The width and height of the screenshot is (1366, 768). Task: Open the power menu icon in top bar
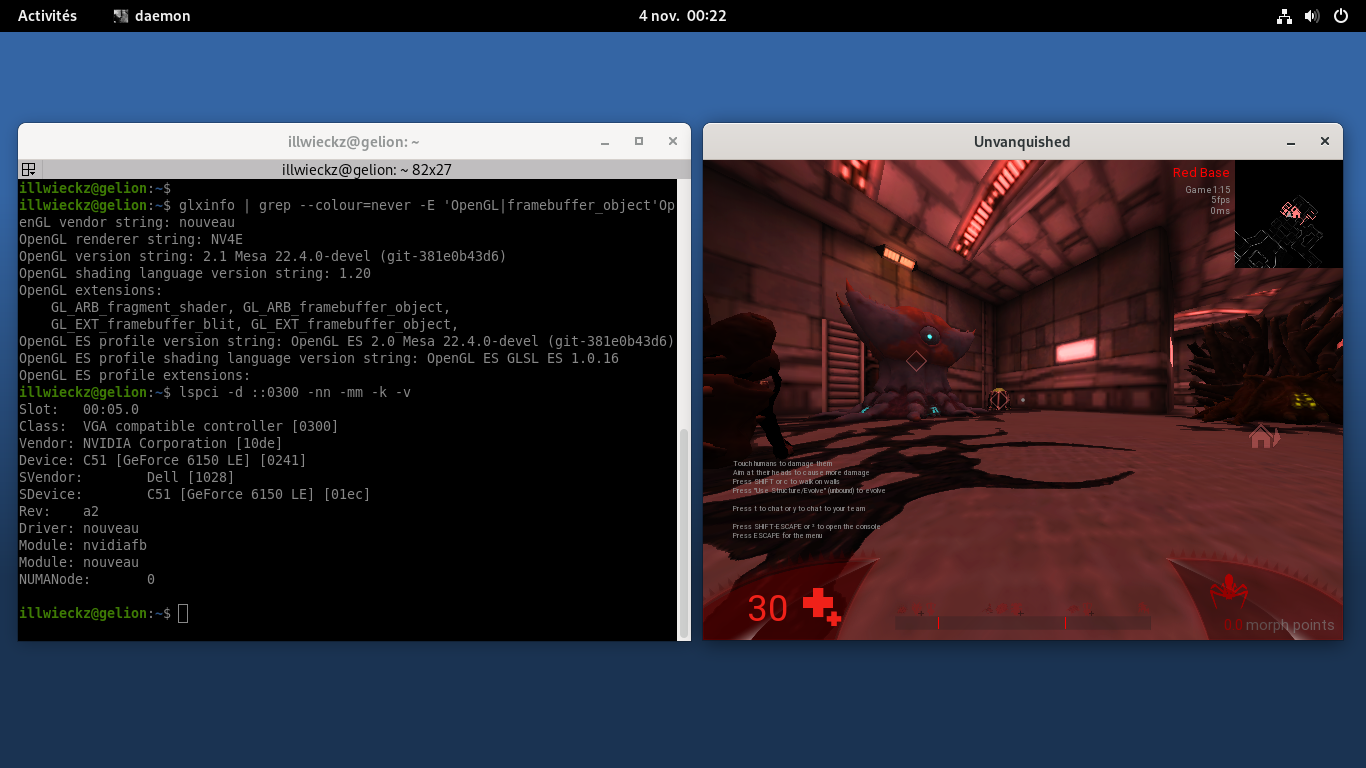[1340, 16]
